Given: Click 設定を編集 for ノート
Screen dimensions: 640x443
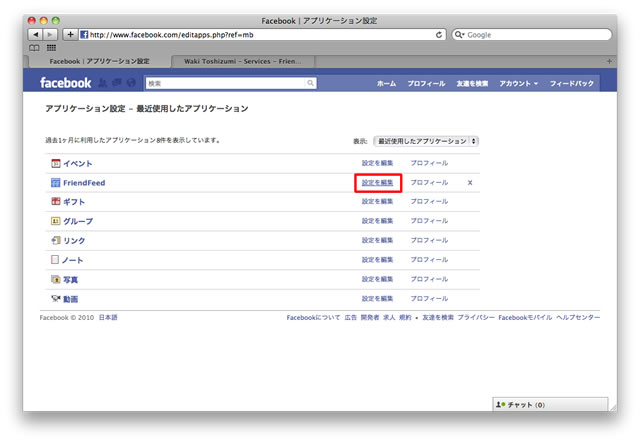Looking at the screenshot, I should (x=378, y=260).
